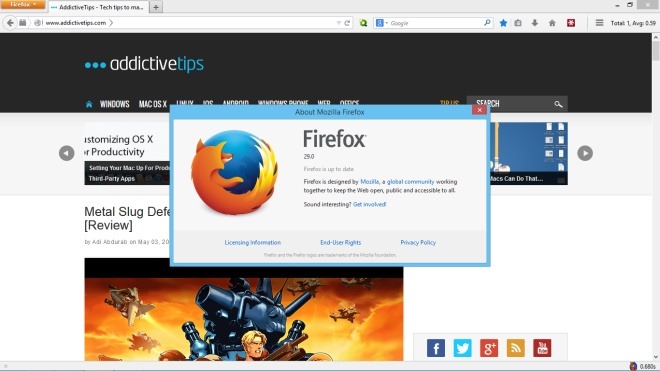Click the Get involved! link
Screen dimensions: 660x371
[x=369, y=204]
